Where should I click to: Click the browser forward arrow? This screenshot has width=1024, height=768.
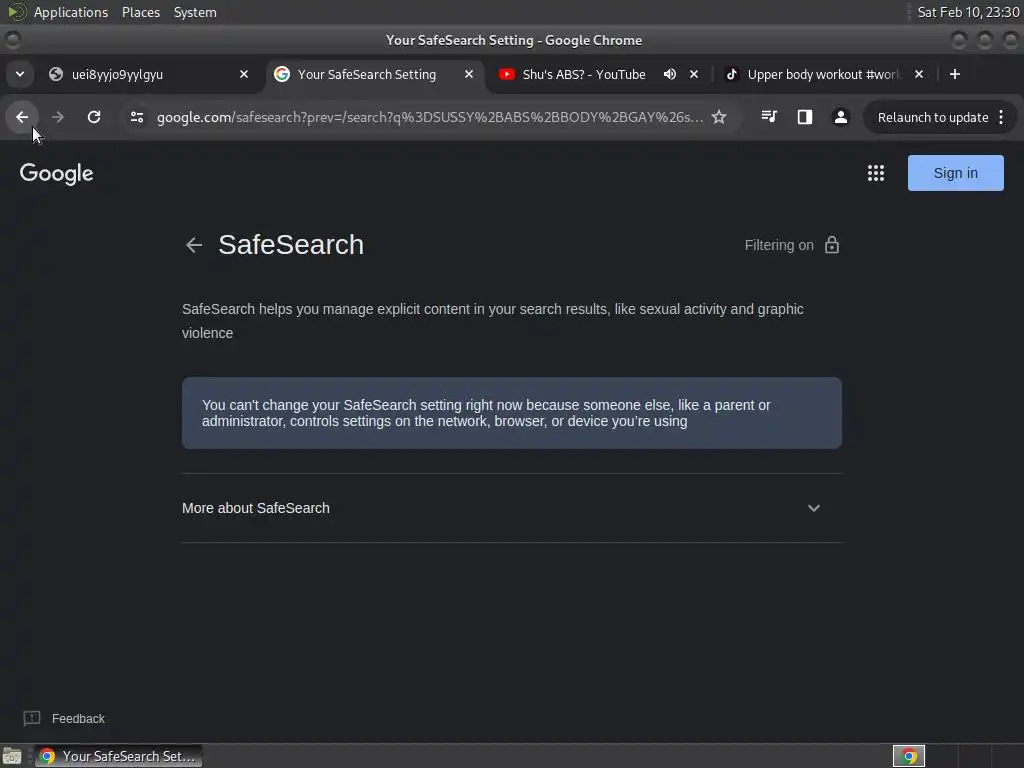(x=57, y=117)
